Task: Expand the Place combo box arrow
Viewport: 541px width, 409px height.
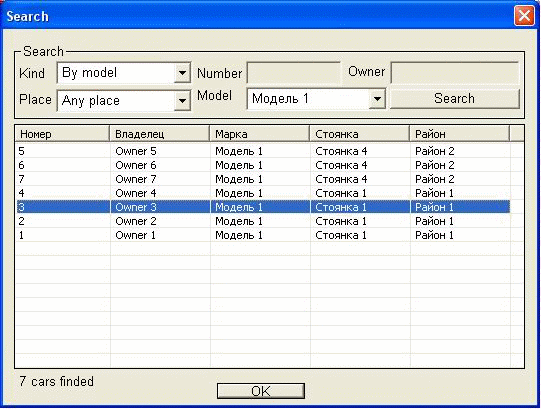Action: coord(182,101)
